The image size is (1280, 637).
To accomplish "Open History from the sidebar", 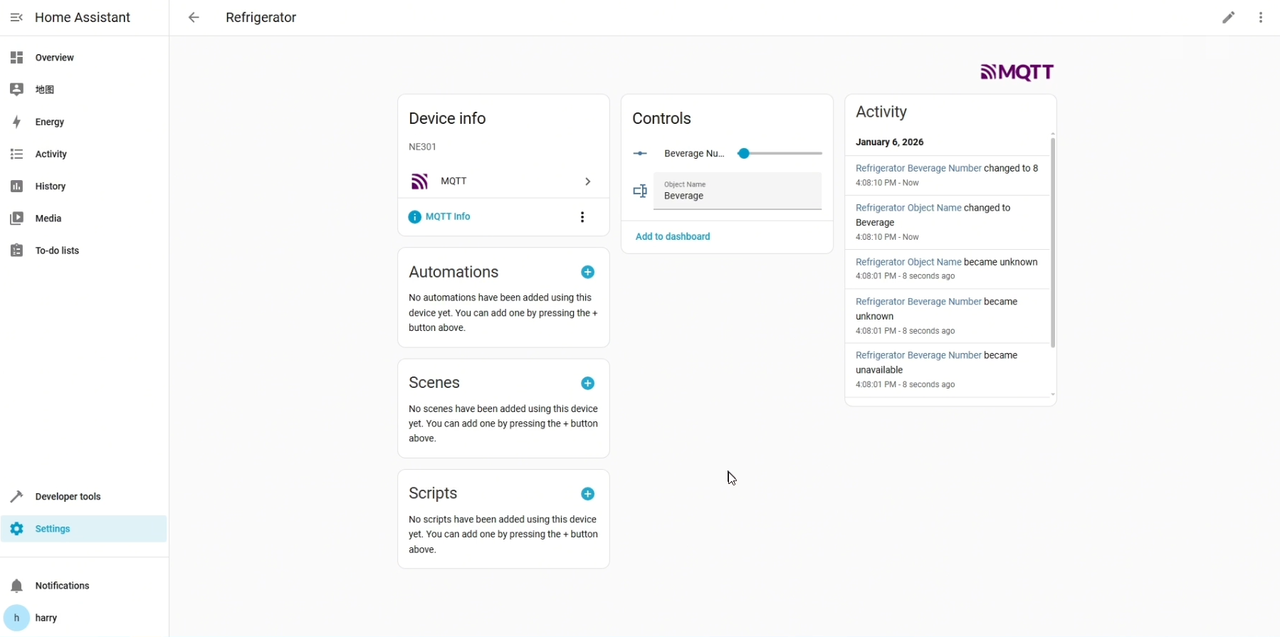I will pos(50,186).
